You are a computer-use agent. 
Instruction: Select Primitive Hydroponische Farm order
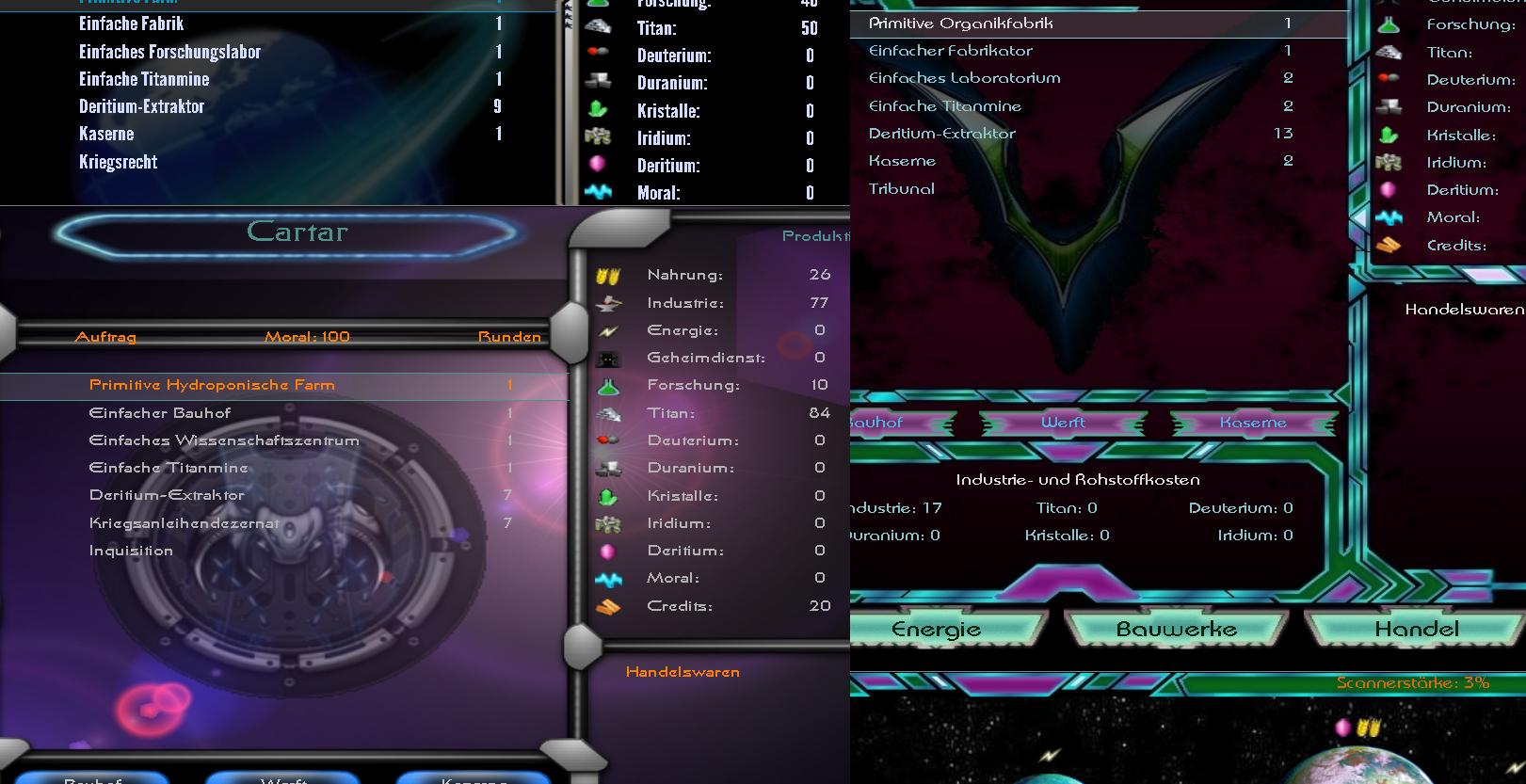pyautogui.click(x=284, y=385)
